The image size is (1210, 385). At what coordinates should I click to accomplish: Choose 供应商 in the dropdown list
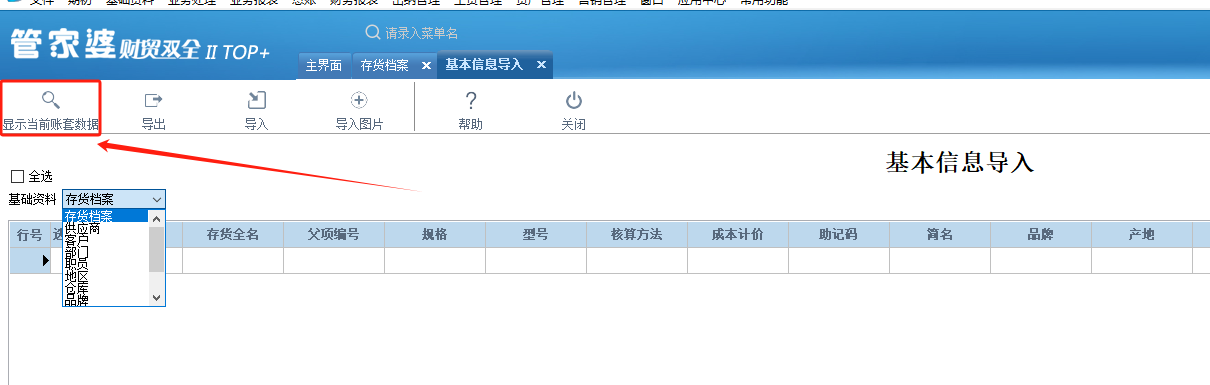coord(105,228)
